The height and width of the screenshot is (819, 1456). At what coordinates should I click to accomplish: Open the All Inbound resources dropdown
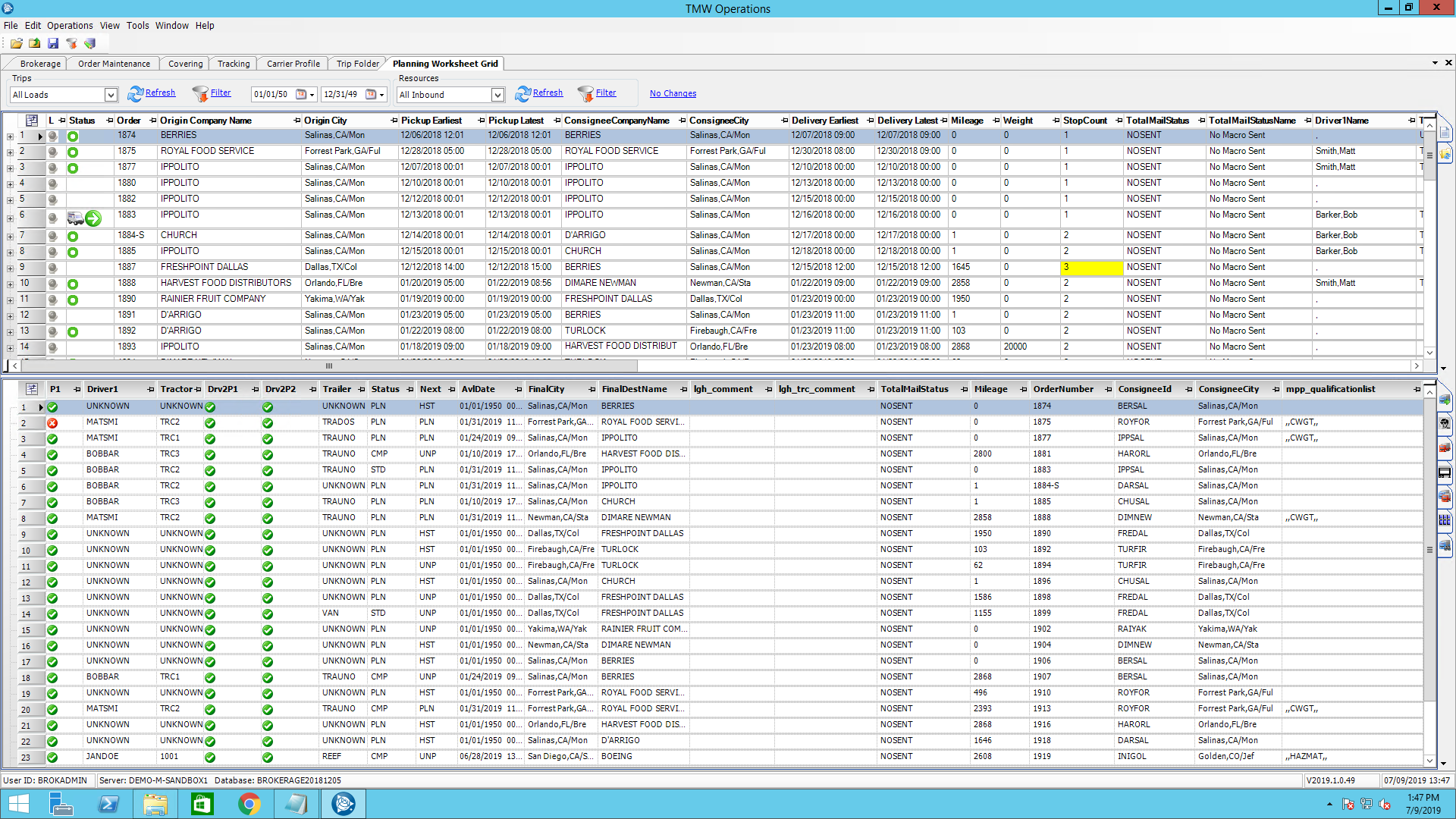point(497,95)
